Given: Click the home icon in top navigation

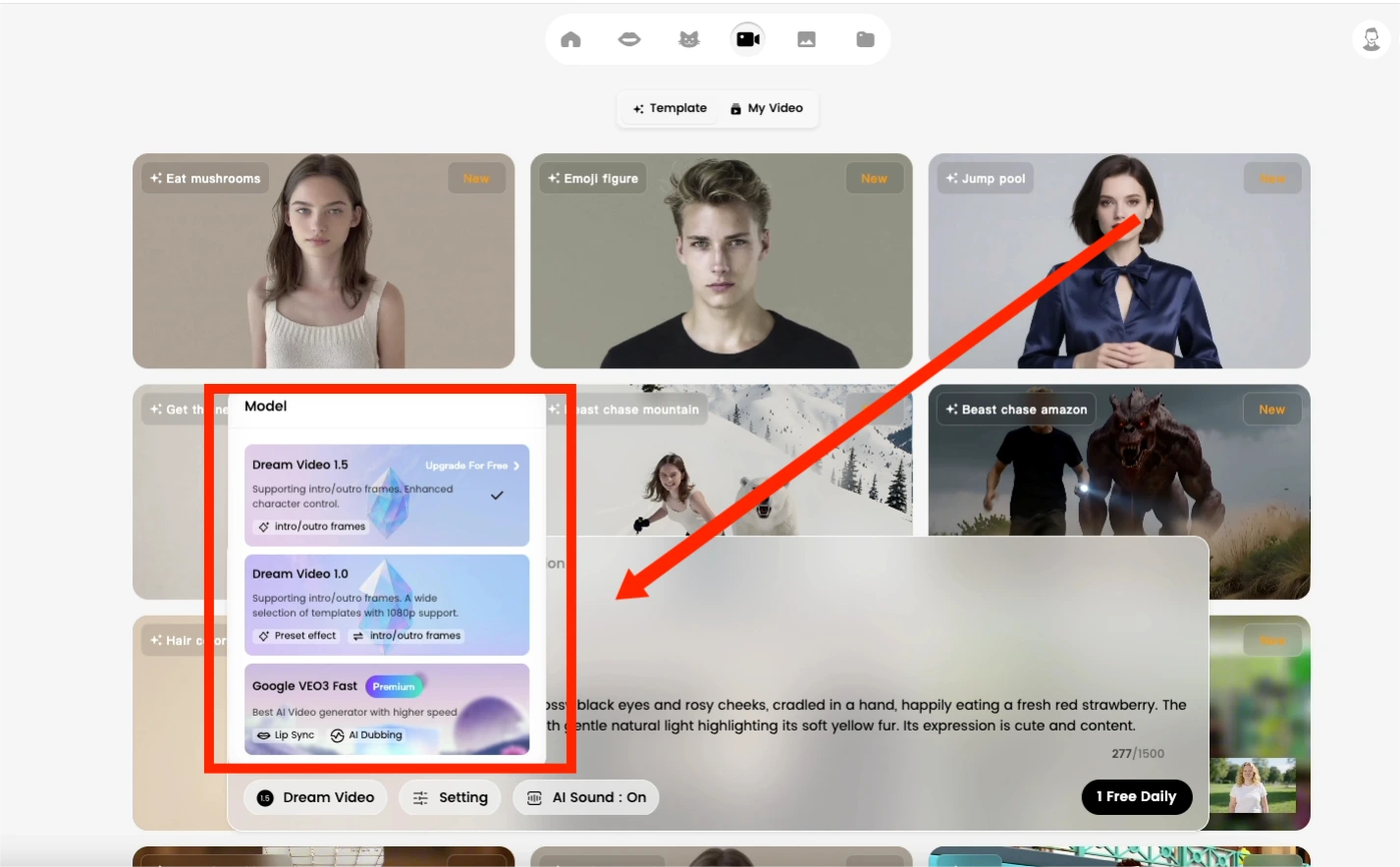Looking at the screenshot, I should tap(570, 39).
